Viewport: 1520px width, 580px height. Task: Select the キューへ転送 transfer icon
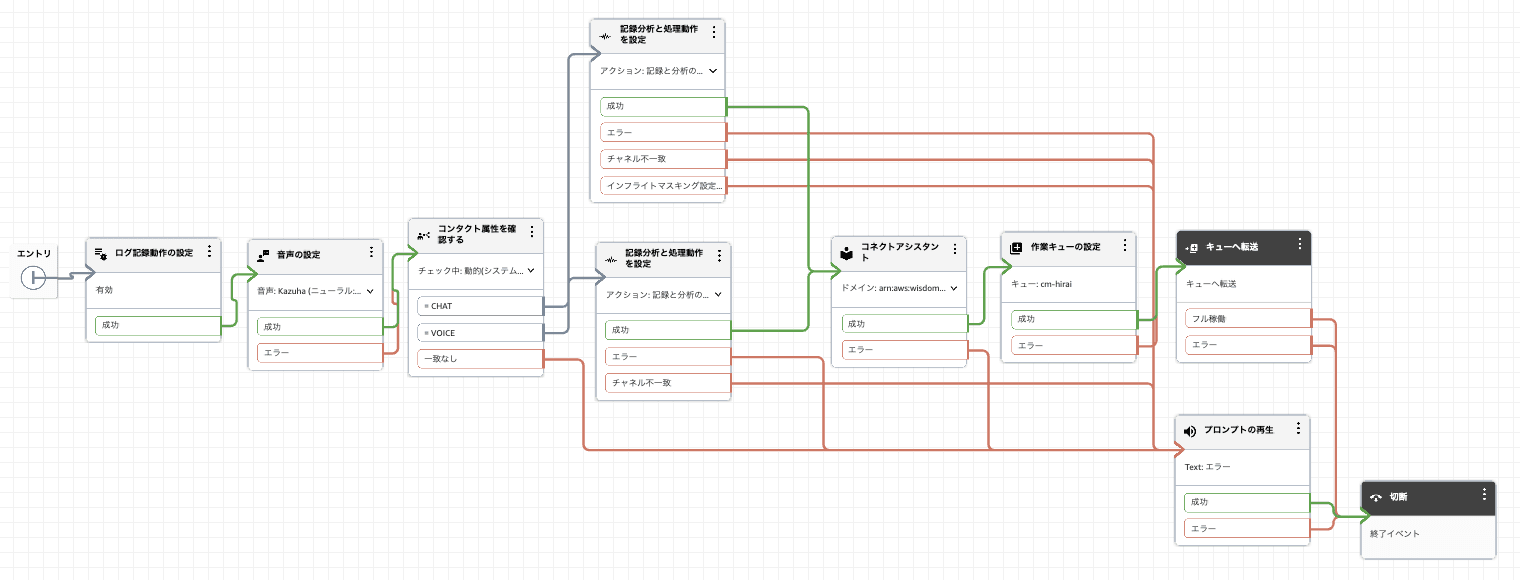[1190, 247]
